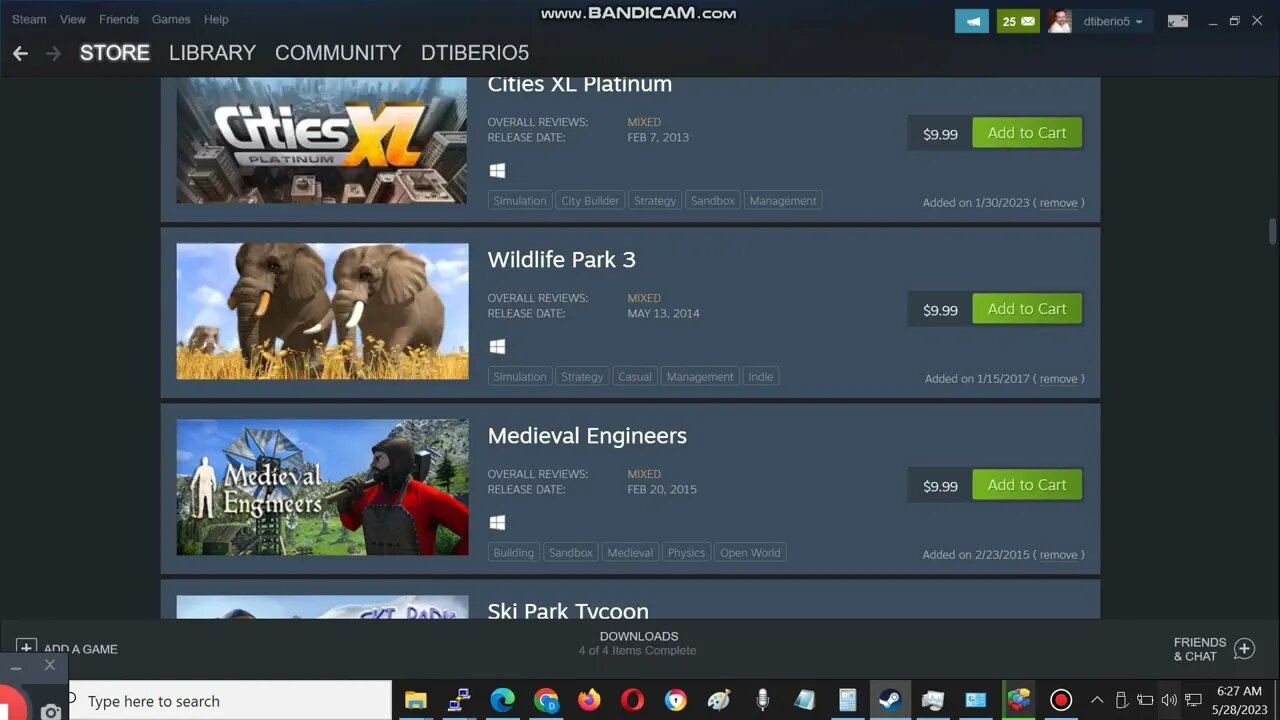The image size is (1280, 720).
Task: Switch to the STORE tab
Action: tap(115, 53)
